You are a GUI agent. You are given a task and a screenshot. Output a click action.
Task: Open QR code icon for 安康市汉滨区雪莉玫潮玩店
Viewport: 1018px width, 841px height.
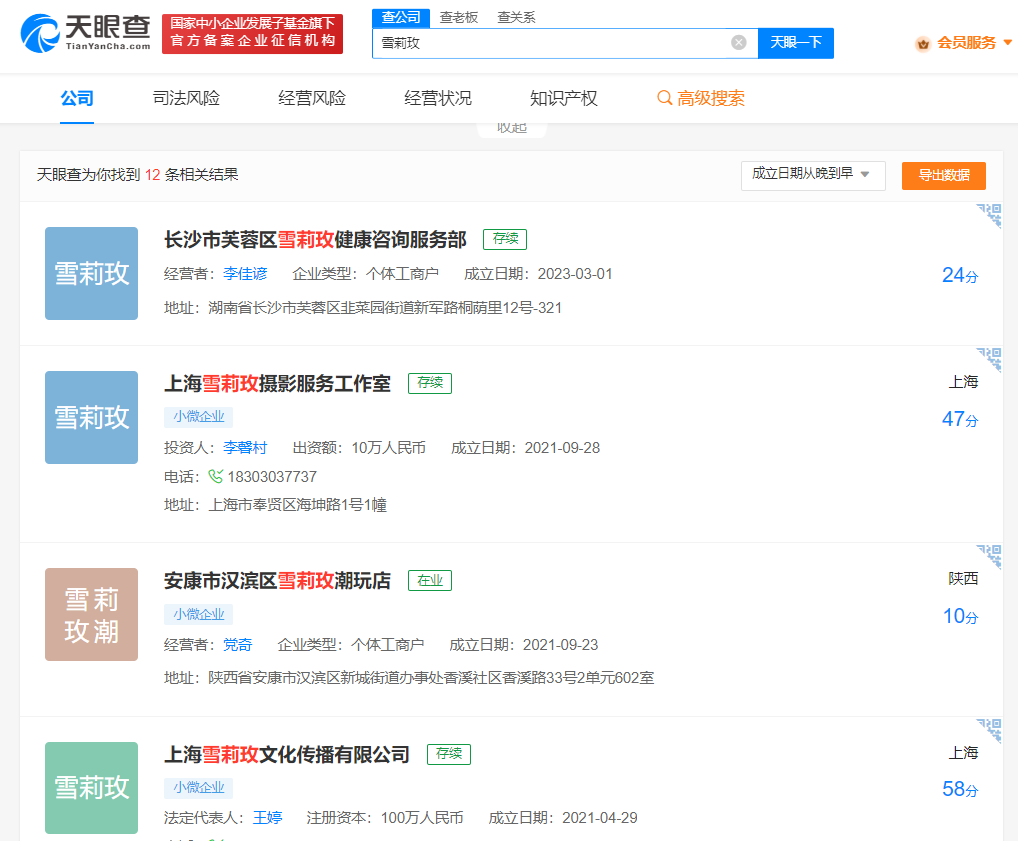tap(989, 557)
